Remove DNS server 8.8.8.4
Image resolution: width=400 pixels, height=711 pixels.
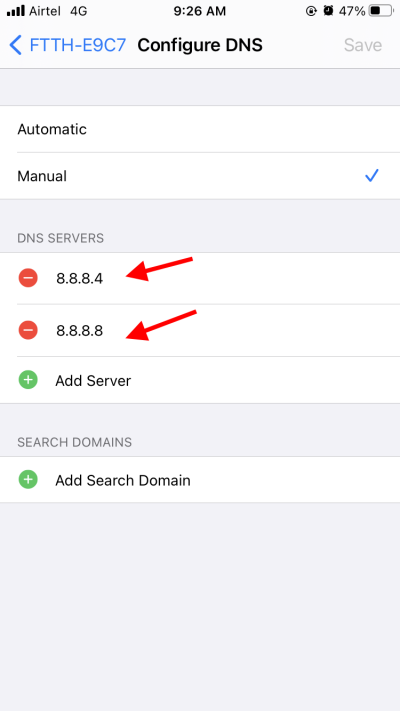[28, 278]
